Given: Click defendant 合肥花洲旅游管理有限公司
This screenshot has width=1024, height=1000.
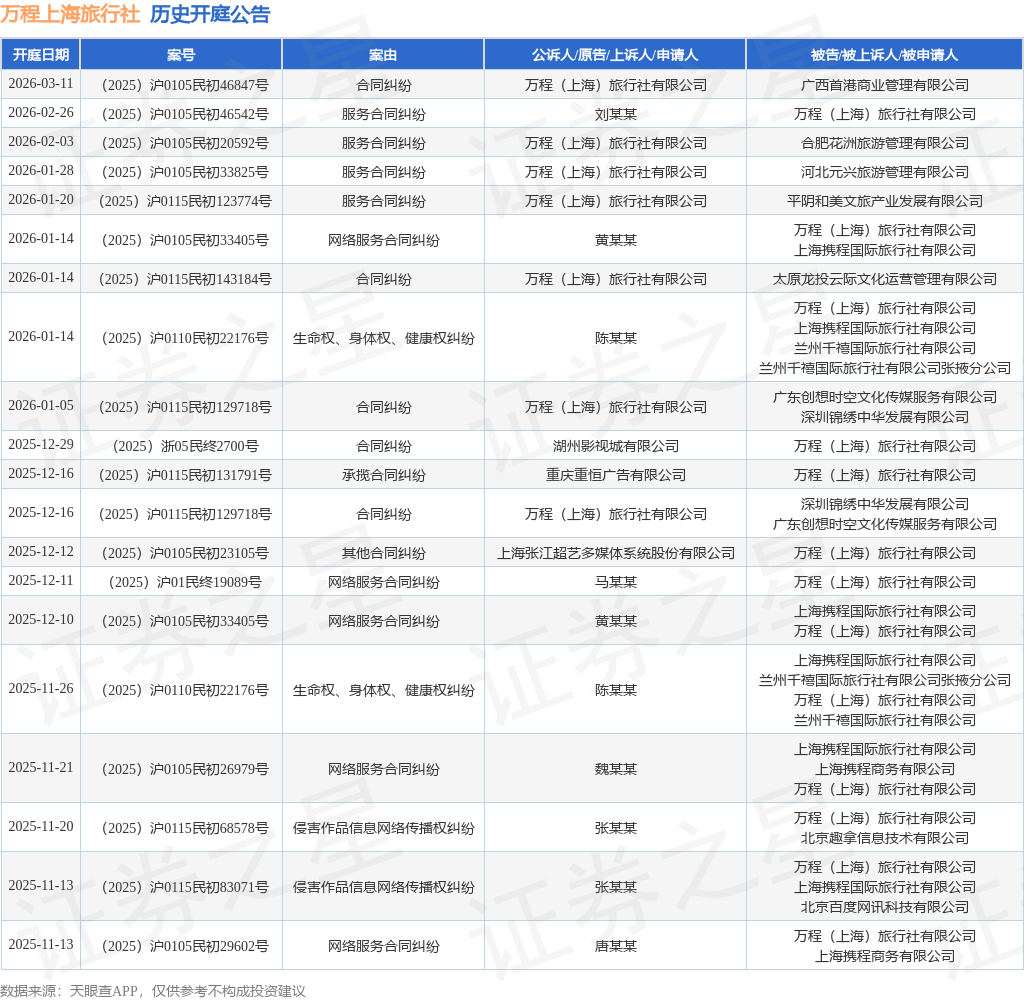Looking at the screenshot, I should 884,143.
